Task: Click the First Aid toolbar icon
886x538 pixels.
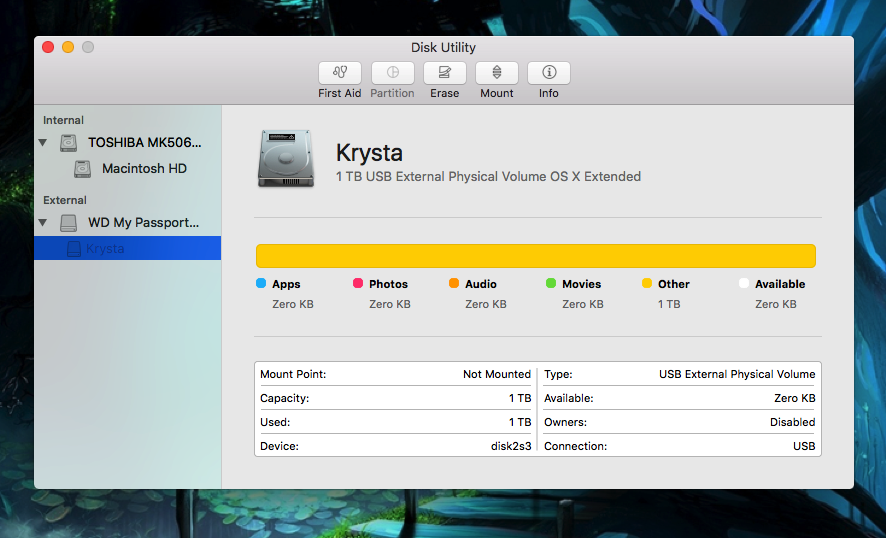Action: 339,73
